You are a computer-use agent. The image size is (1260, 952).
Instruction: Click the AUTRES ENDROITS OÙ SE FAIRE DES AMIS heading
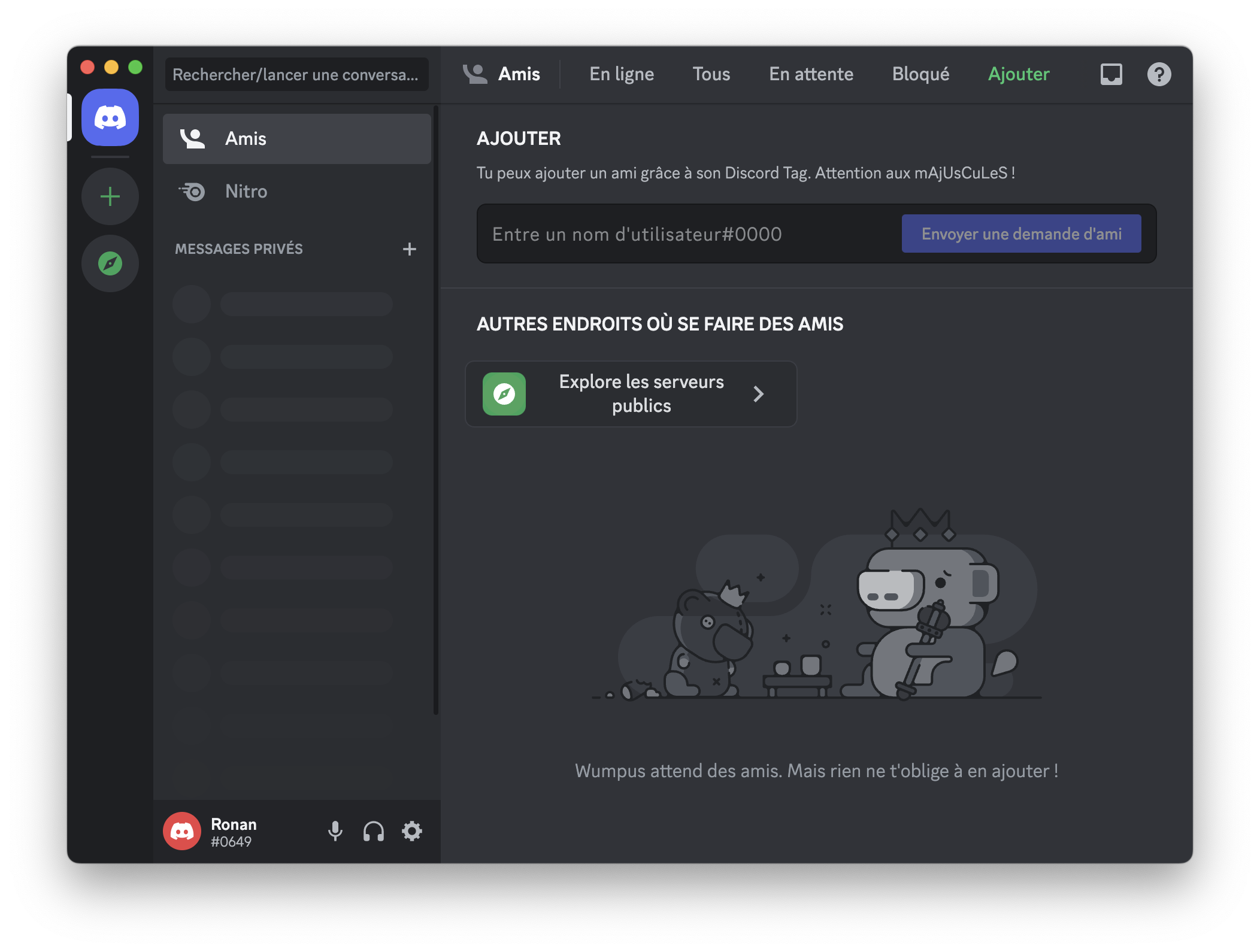click(660, 324)
